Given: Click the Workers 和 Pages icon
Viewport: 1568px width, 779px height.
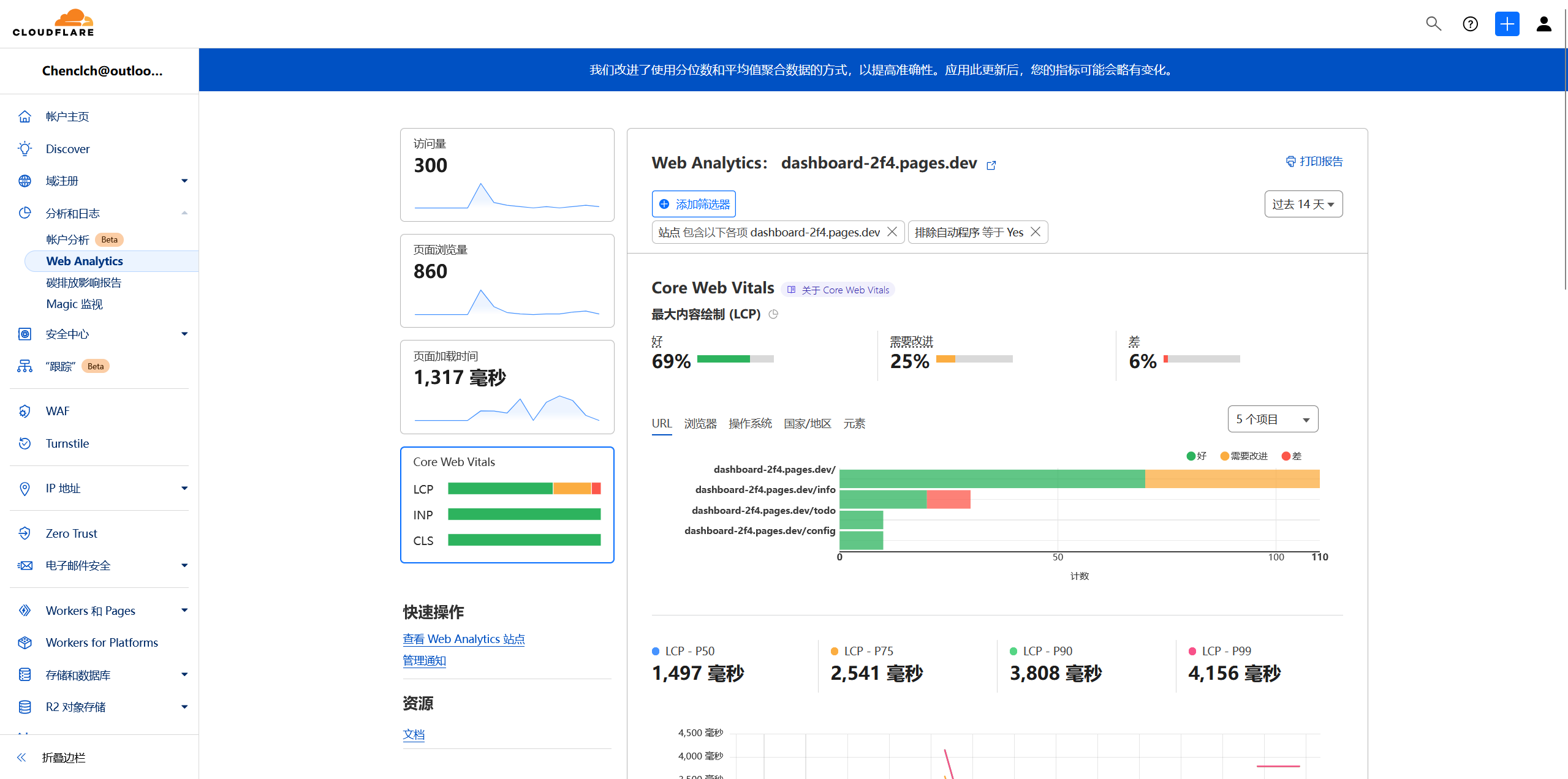Looking at the screenshot, I should [x=25, y=611].
